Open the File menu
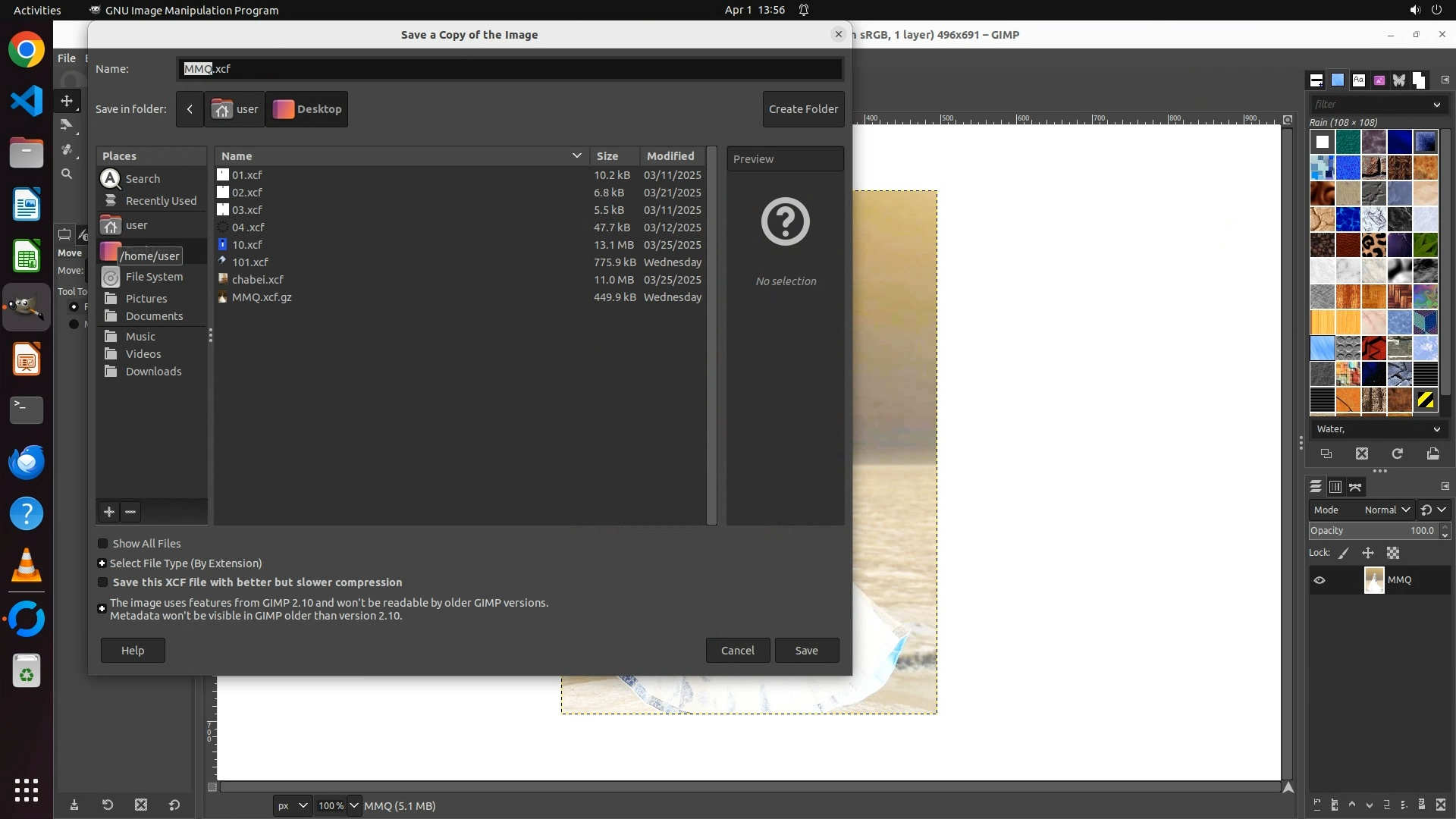 click(x=67, y=58)
